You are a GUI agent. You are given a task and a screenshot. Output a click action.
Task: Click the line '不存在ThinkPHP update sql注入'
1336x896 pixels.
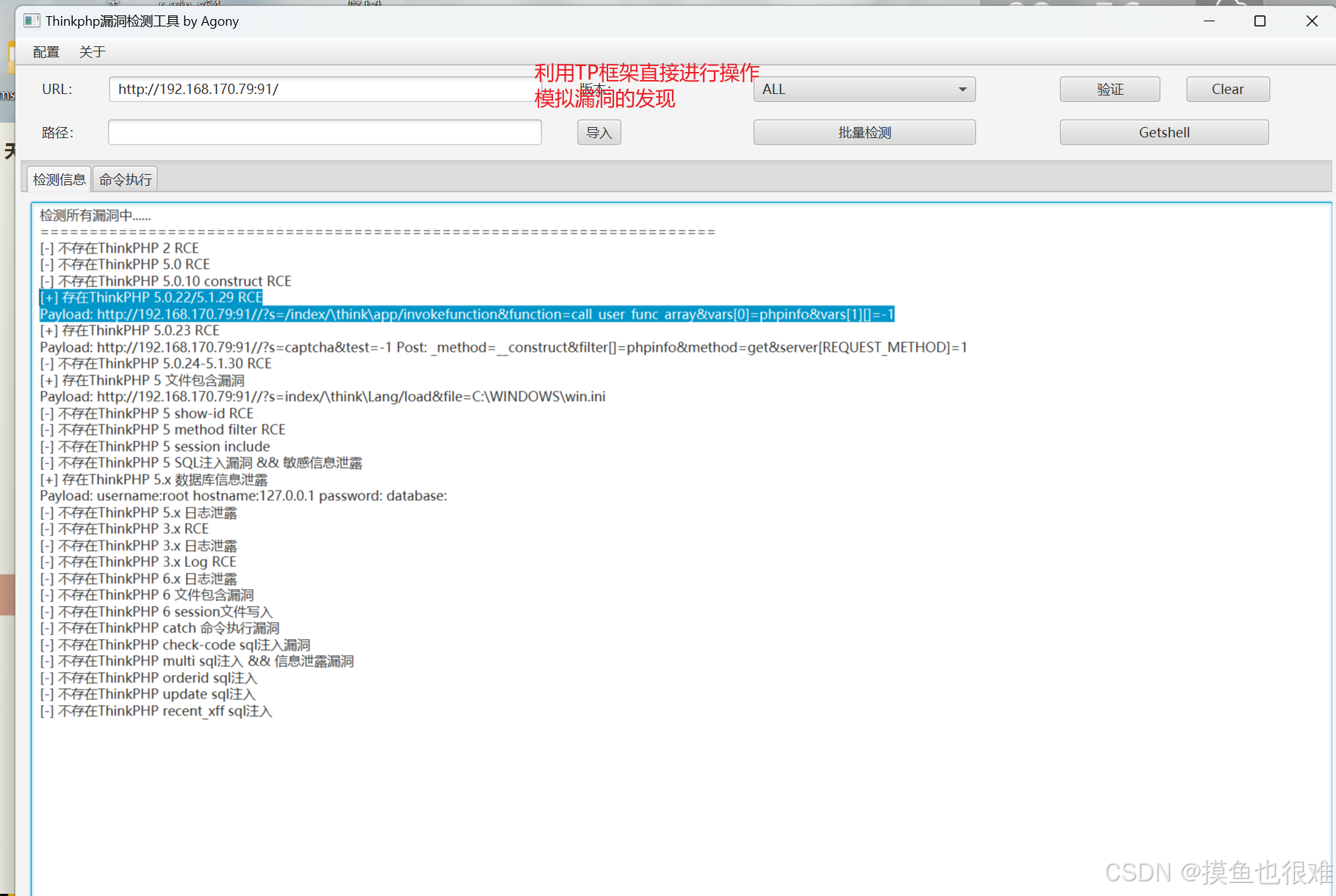pos(148,694)
